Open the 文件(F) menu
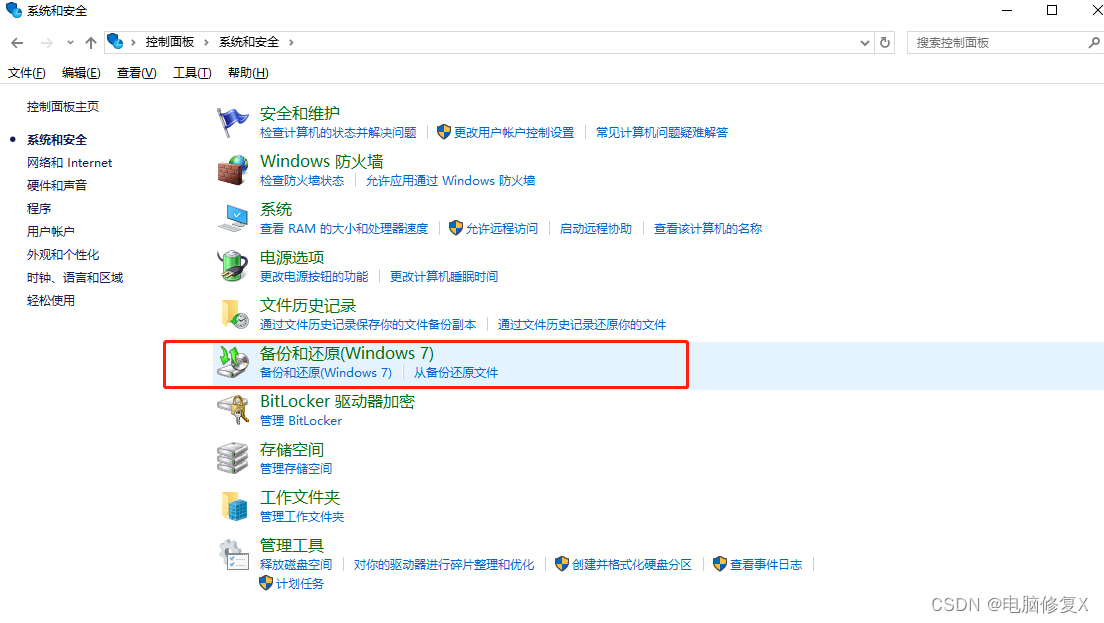 27,73
